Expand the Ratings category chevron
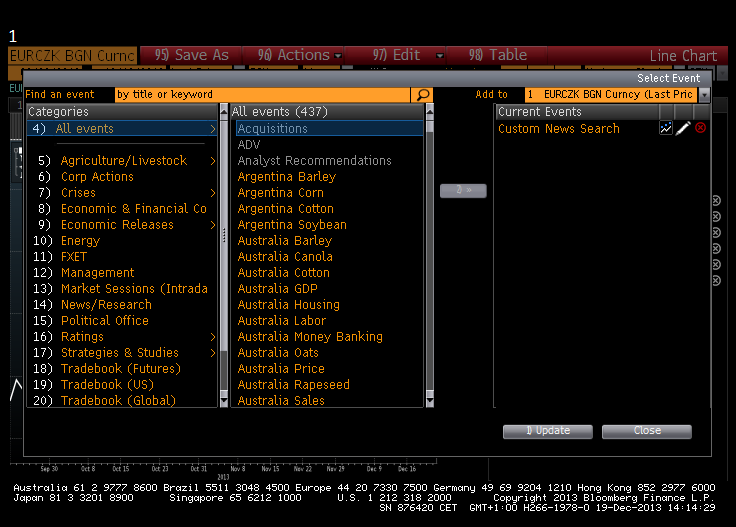This screenshot has width=736, height=527. 213,337
